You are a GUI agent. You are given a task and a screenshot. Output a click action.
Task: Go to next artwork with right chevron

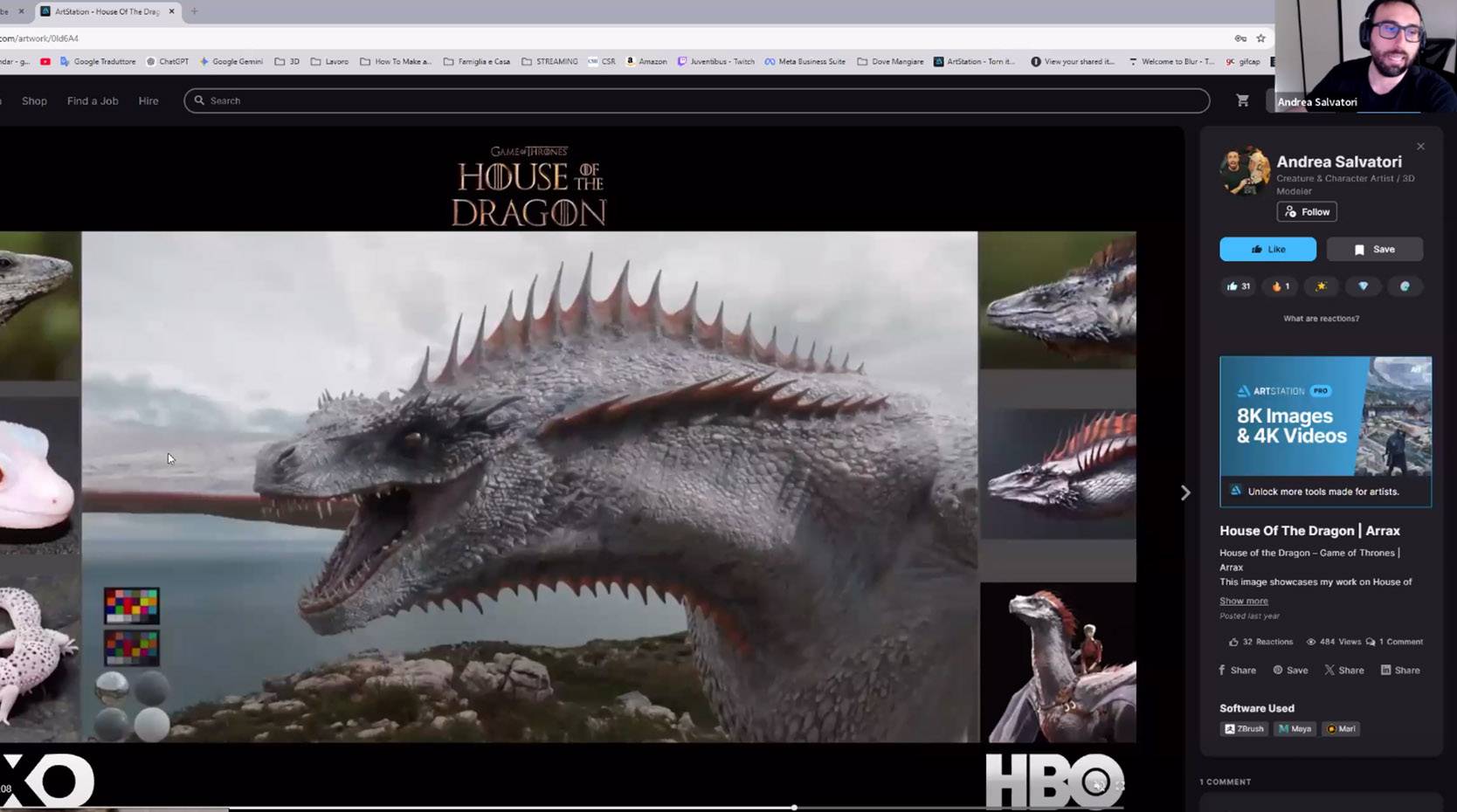click(1185, 493)
